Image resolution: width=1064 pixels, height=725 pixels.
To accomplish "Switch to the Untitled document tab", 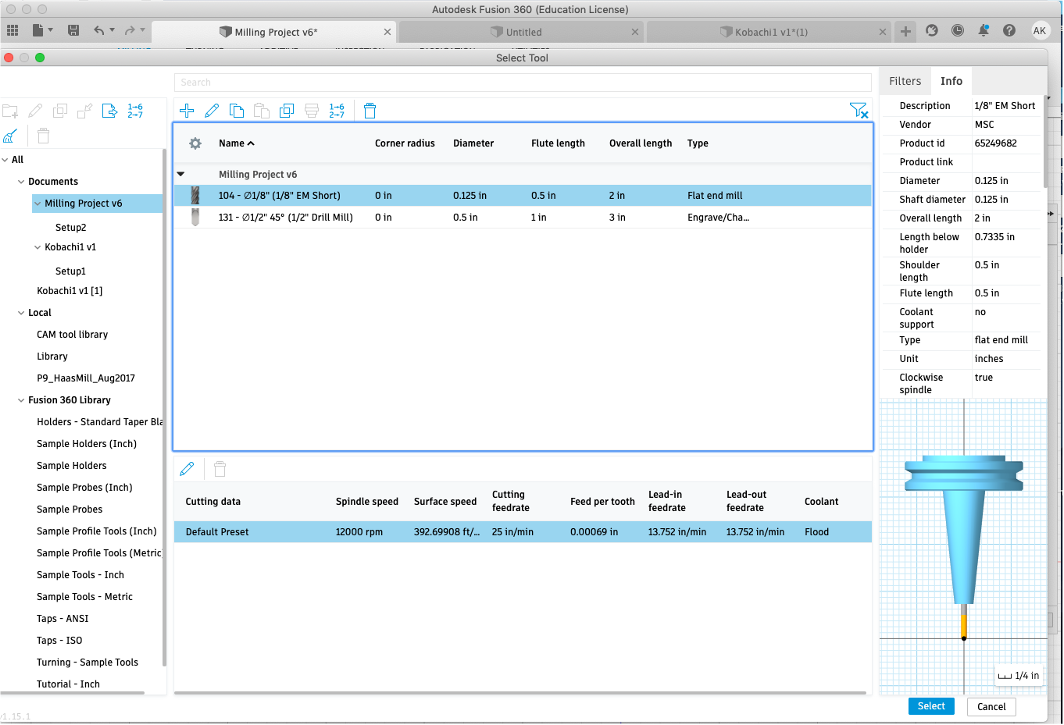I will (523, 32).
